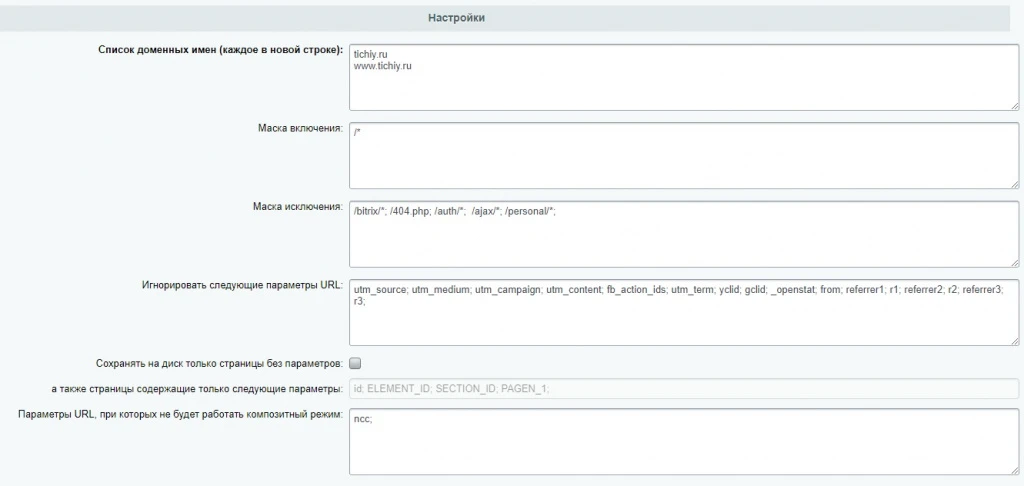Focus the domain names list textarea
The image size is (1024, 486).
pos(684,77)
